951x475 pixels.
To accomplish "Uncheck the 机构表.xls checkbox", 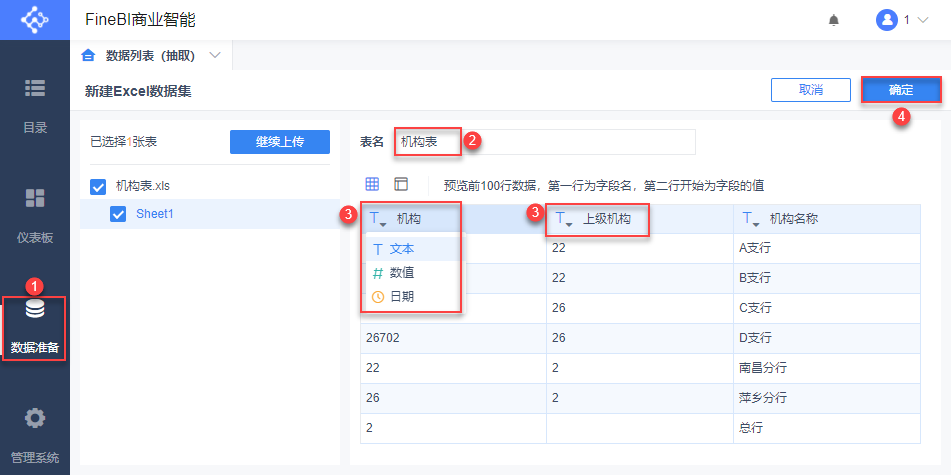I will point(98,186).
